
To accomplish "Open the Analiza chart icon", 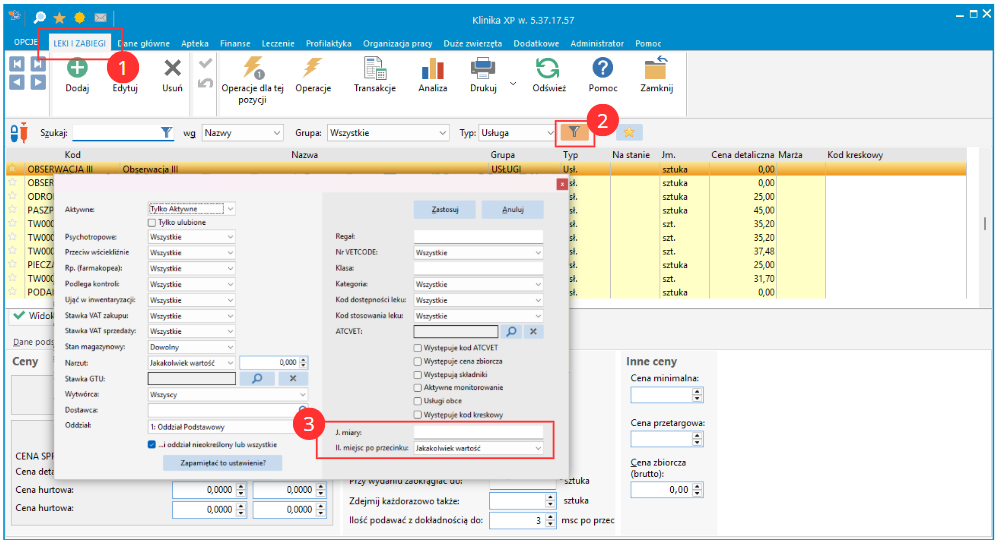I will (432, 69).
